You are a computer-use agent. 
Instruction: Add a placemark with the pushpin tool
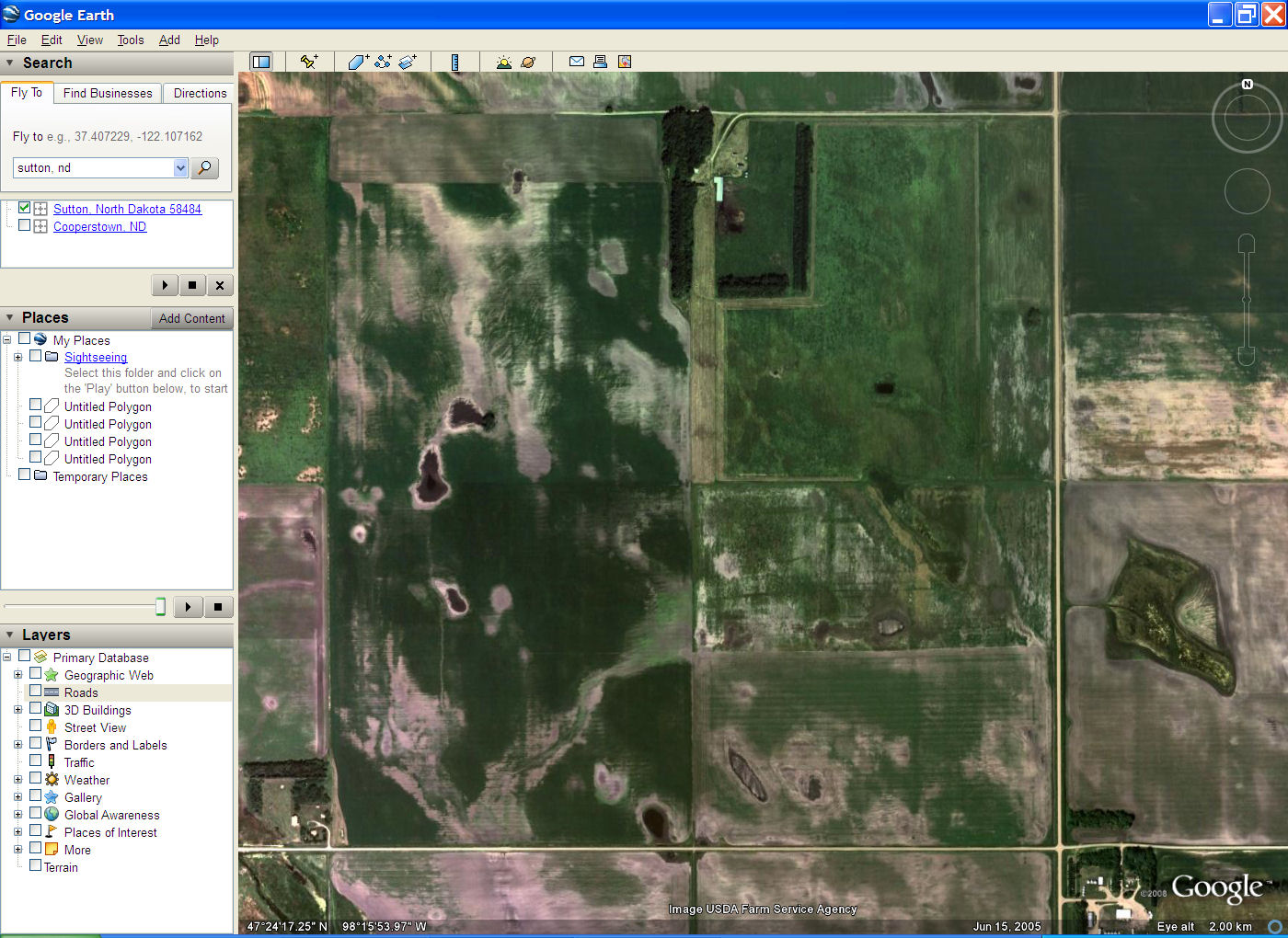[x=309, y=62]
